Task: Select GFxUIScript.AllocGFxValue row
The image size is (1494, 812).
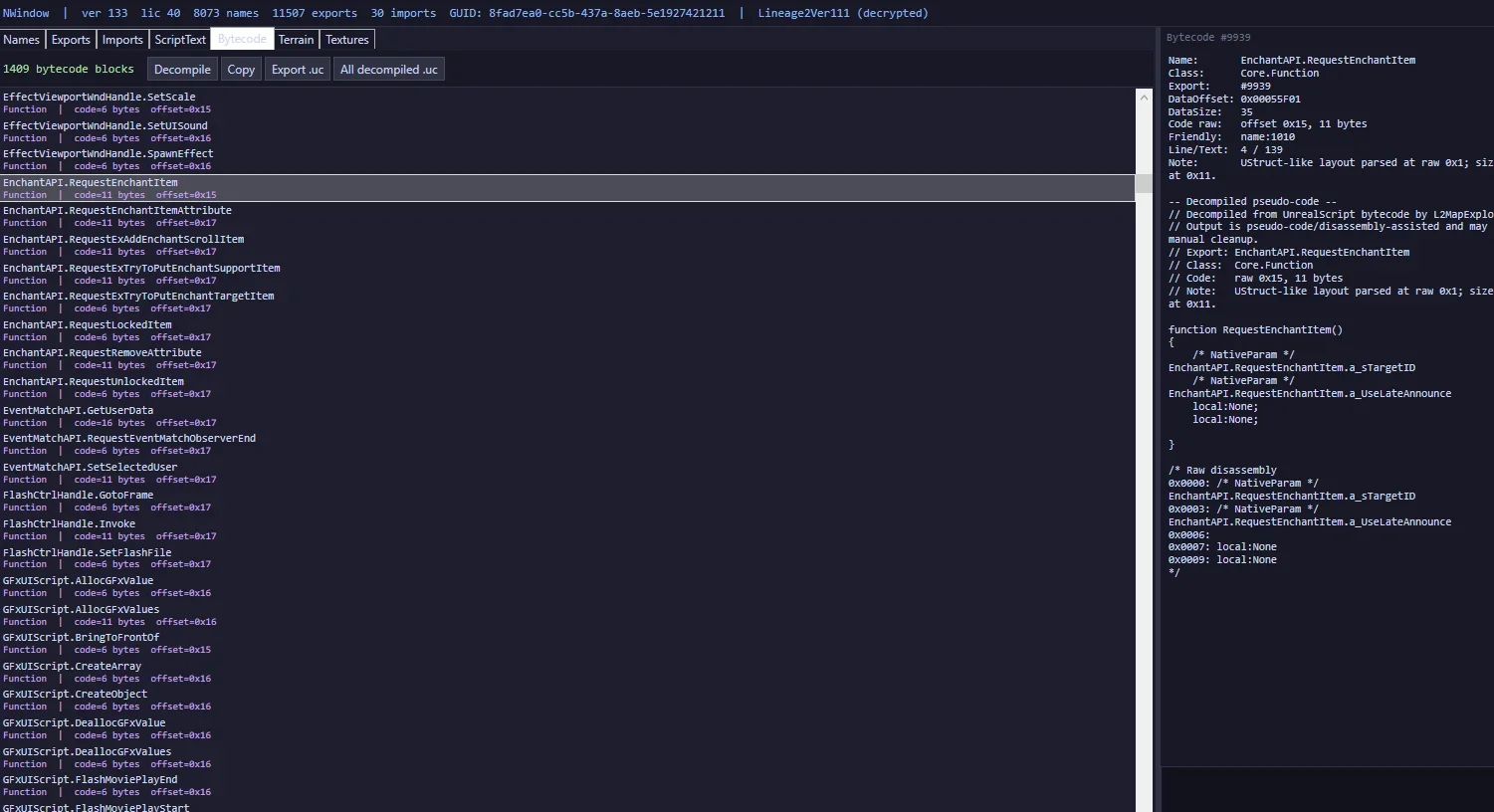Action: [567, 587]
